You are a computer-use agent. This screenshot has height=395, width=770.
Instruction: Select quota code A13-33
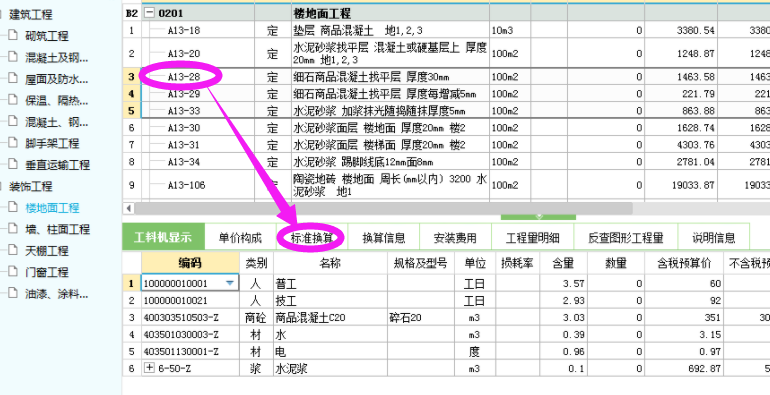(184, 111)
